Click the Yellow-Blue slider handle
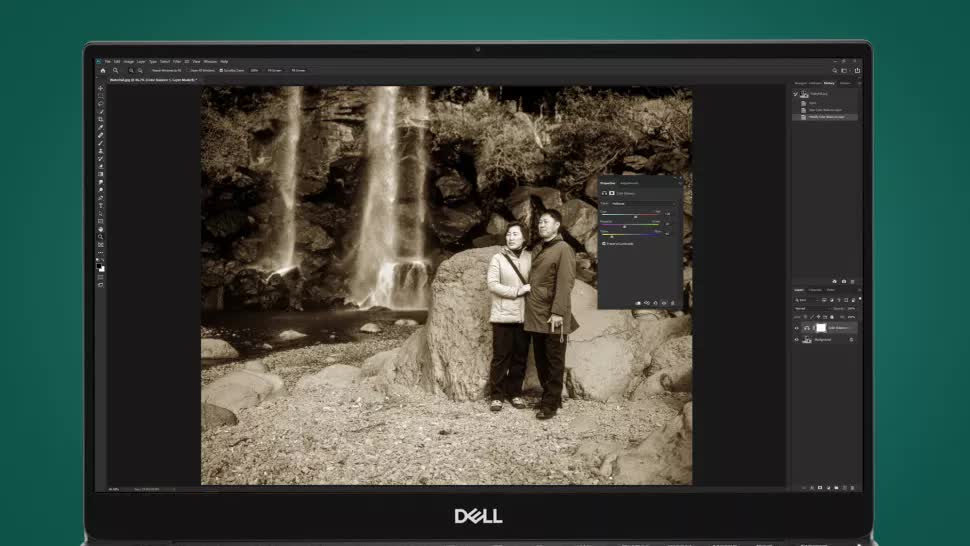This screenshot has height=546, width=970. pos(612,236)
